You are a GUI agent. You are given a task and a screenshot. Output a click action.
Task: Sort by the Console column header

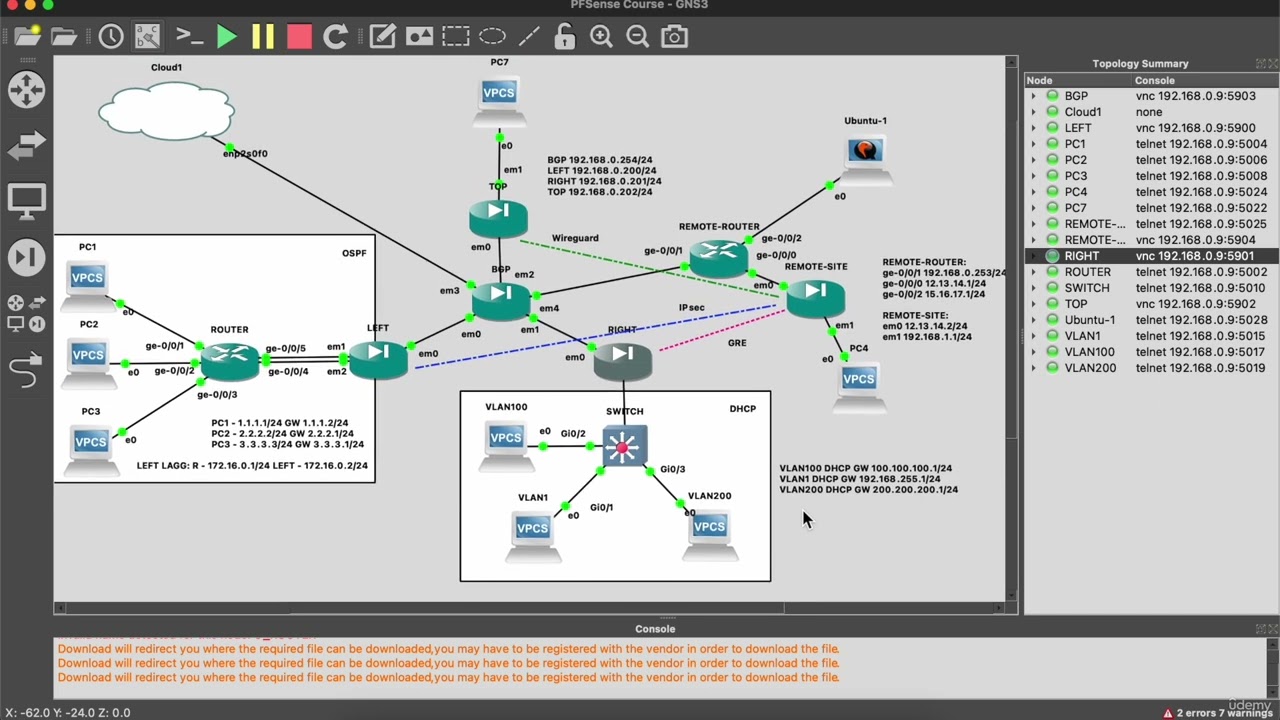(x=1204, y=80)
